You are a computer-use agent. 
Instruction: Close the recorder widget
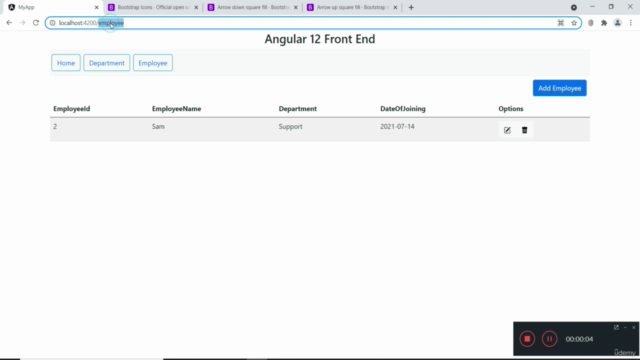(x=633, y=327)
